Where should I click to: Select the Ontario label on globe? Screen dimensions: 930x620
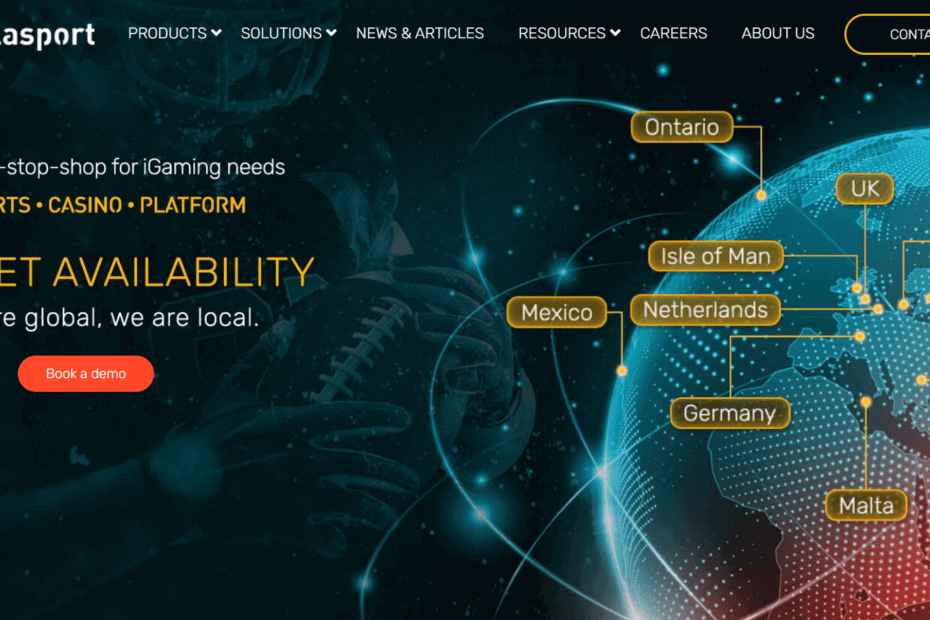[681, 127]
